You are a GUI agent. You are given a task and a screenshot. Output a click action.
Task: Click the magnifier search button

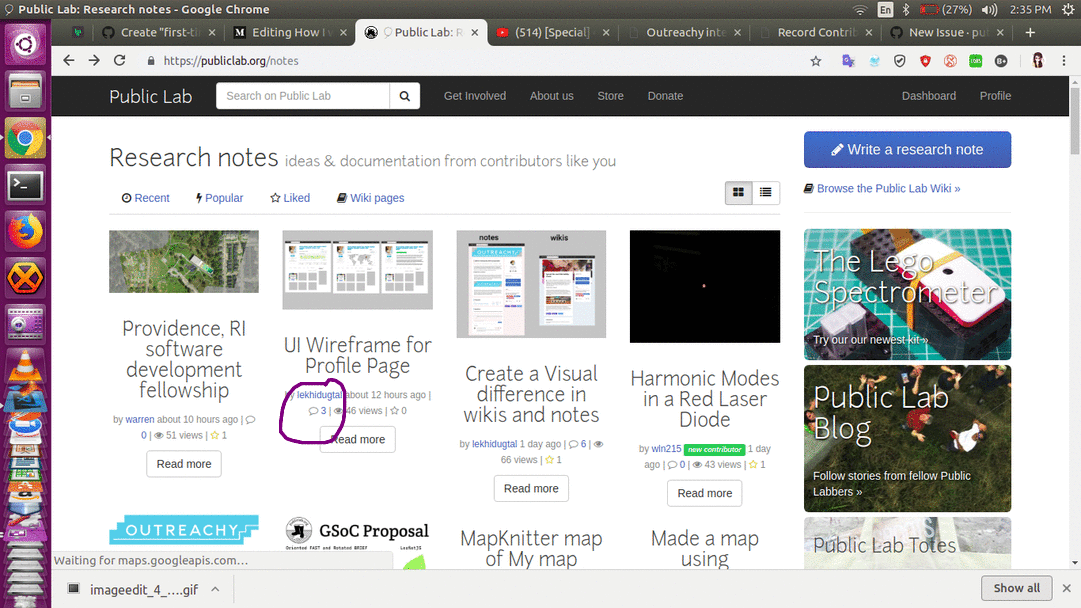pos(405,96)
